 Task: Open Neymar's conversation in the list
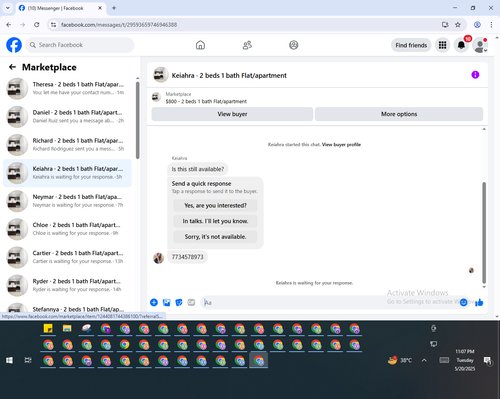pos(67,201)
